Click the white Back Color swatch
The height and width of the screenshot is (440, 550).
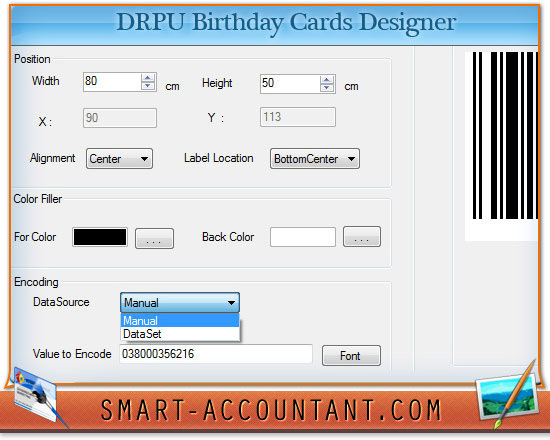(x=303, y=237)
